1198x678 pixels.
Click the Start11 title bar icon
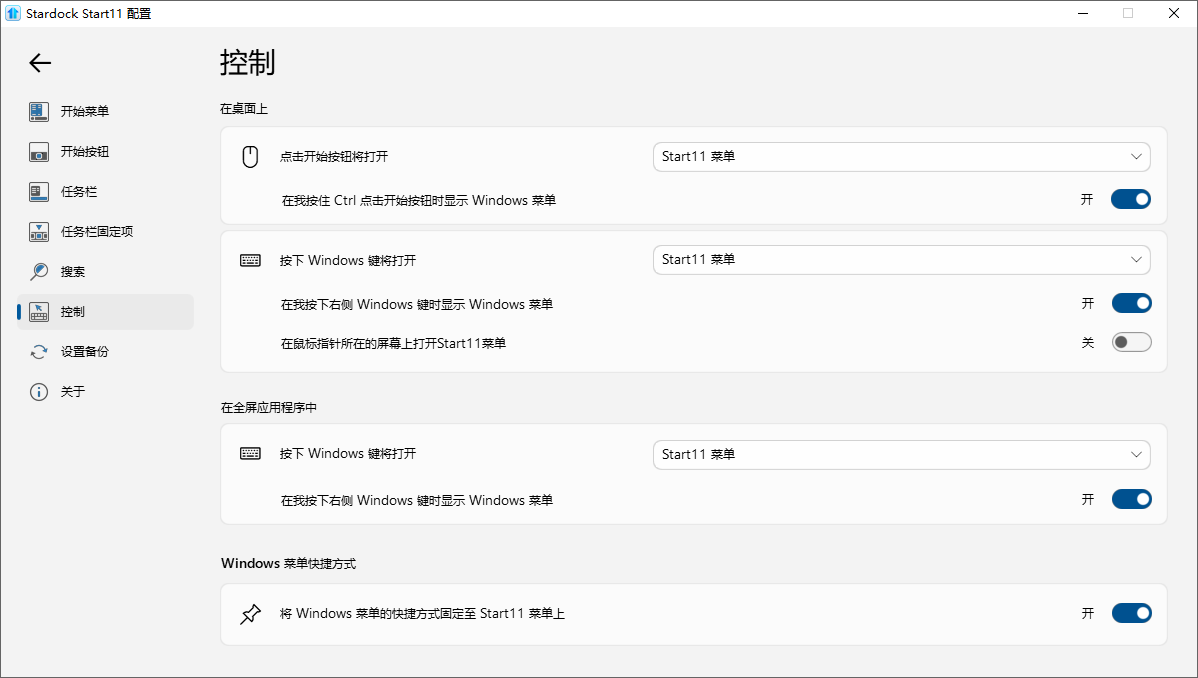(x=13, y=13)
